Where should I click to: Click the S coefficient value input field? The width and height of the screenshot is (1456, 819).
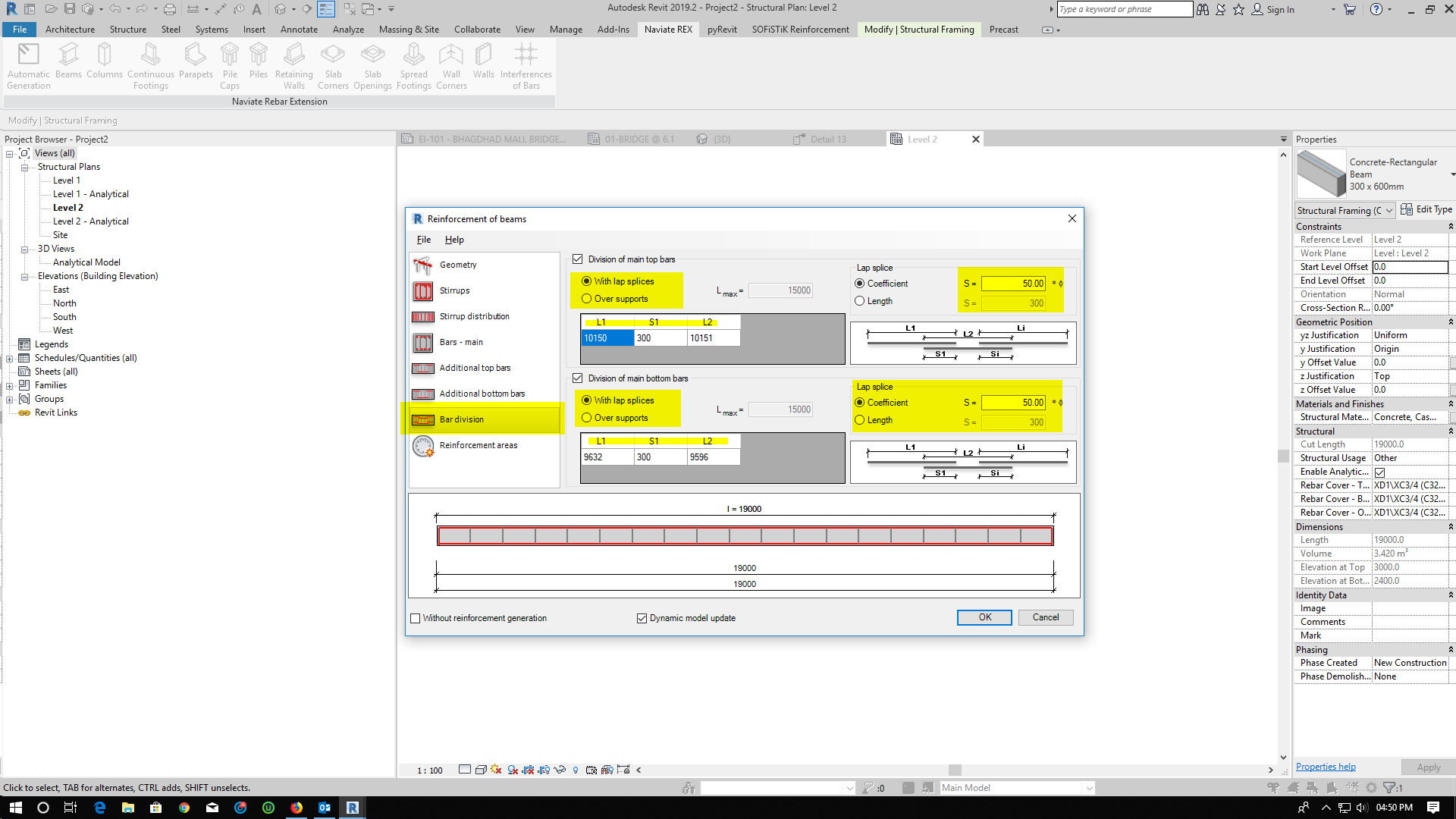1012,283
